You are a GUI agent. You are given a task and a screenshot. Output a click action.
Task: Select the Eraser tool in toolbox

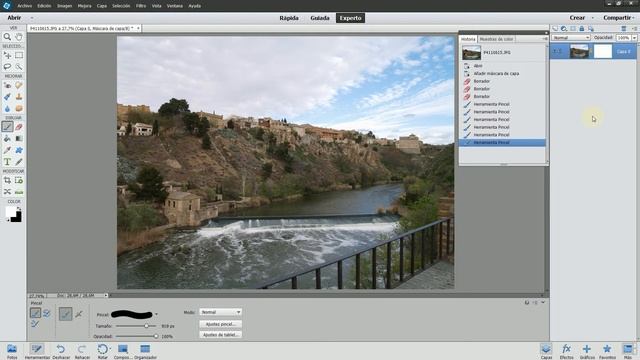[x=19, y=127]
